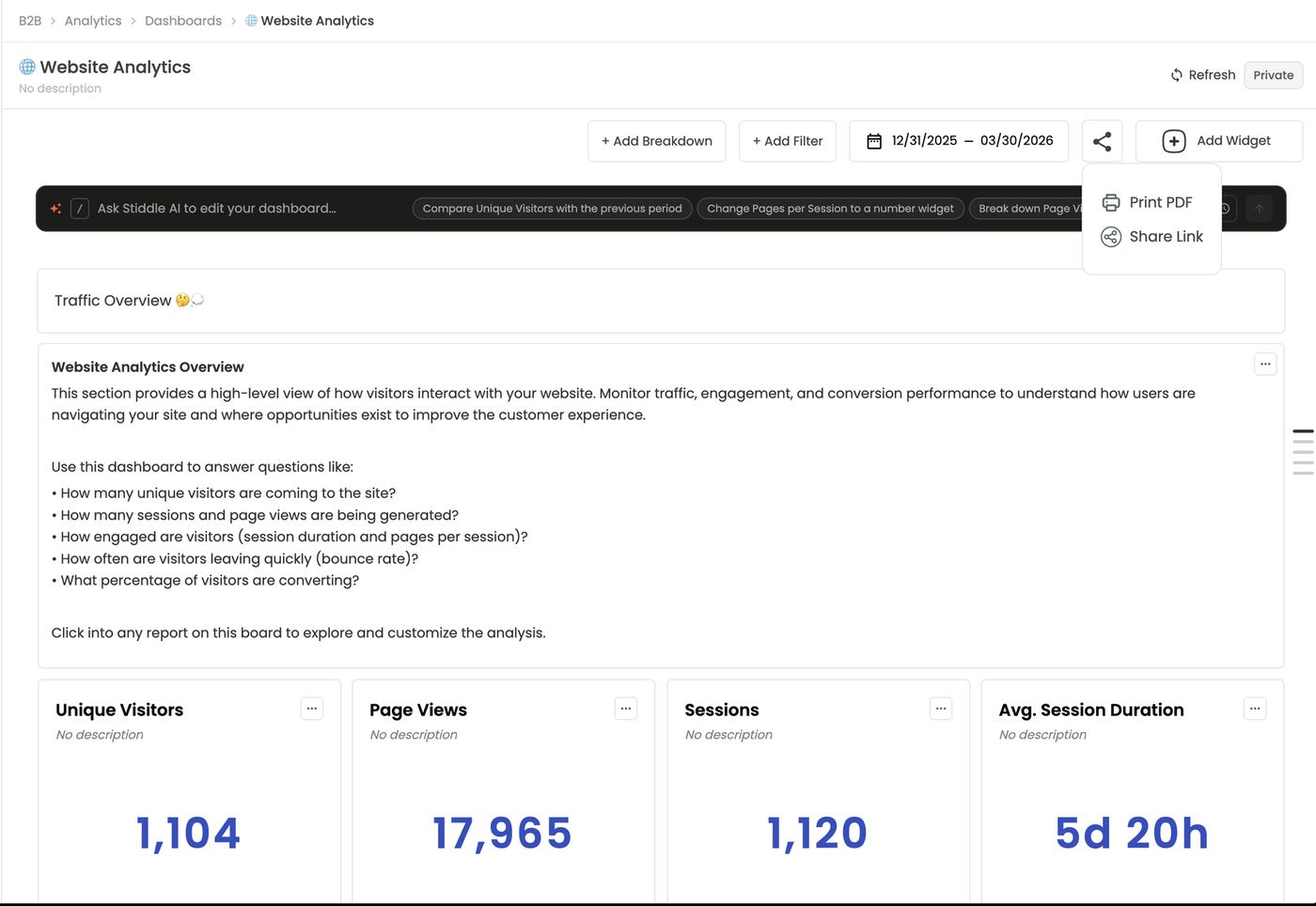Choose Share Link from the share menu
Image resolution: width=1316 pixels, height=906 pixels.
coord(1152,237)
